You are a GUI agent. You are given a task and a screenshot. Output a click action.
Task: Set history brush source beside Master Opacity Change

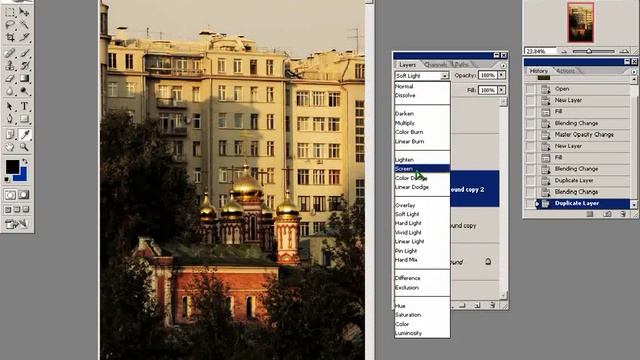(x=530, y=134)
